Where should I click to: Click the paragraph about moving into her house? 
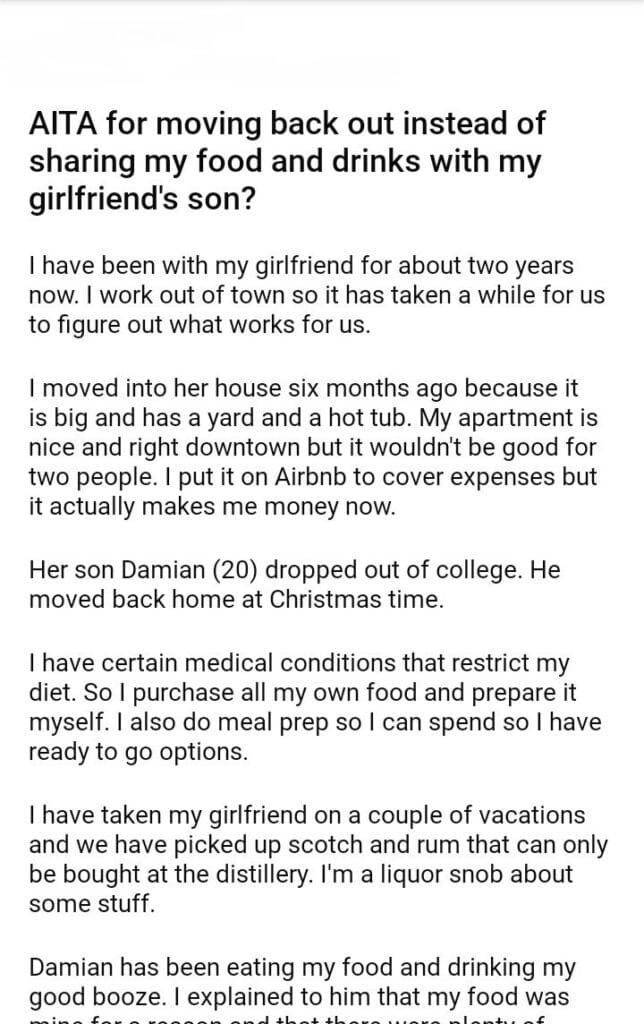coord(315,445)
